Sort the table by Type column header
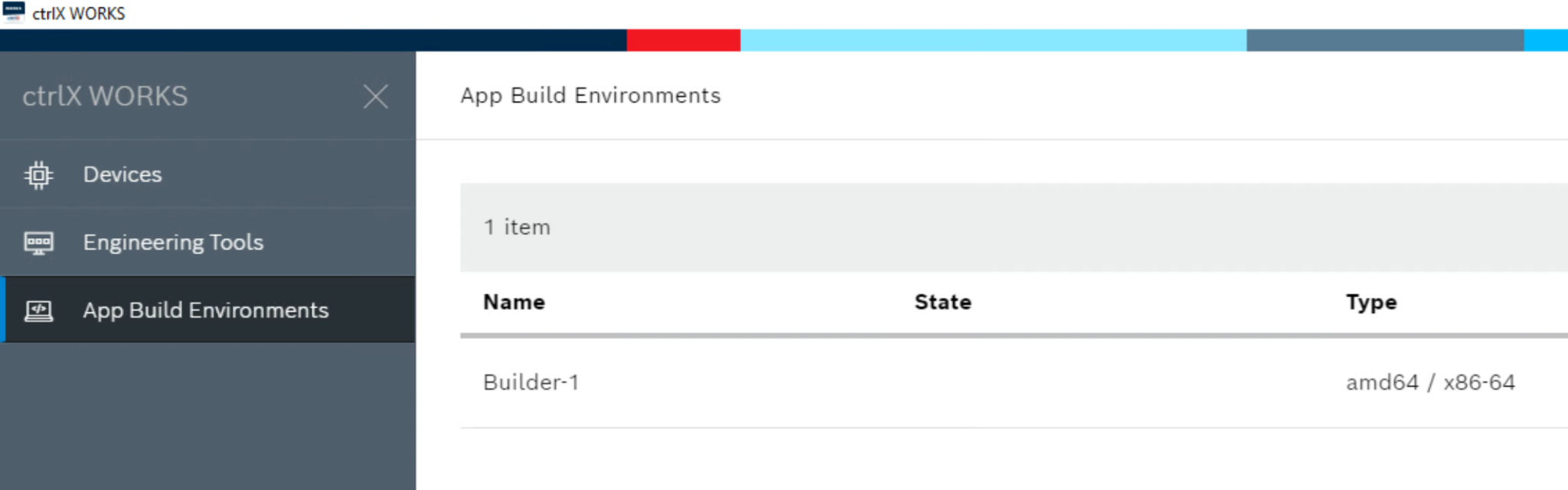Image resolution: width=1568 pixels, height=490 pixels. pyautogui.click(x=1370, y=302)
